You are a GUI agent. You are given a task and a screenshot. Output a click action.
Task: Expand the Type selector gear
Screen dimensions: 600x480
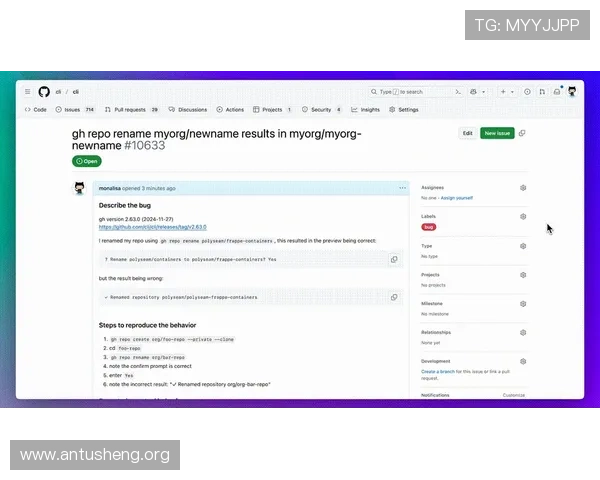point(523,245)
